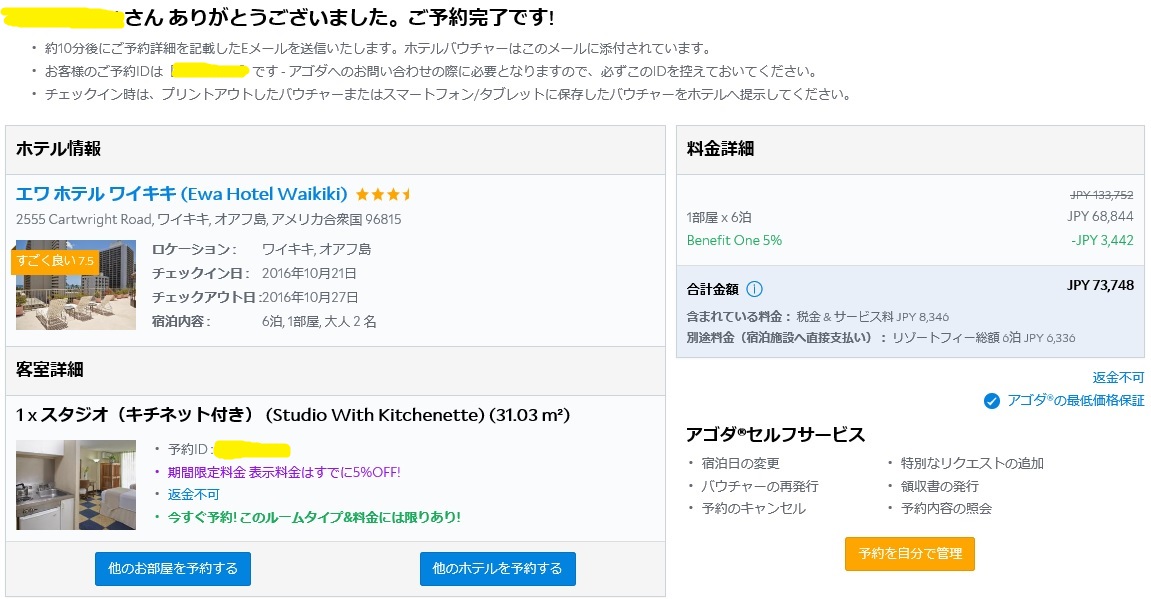
Task: Click the hotel star rating icons
Action: pos(383,195)
